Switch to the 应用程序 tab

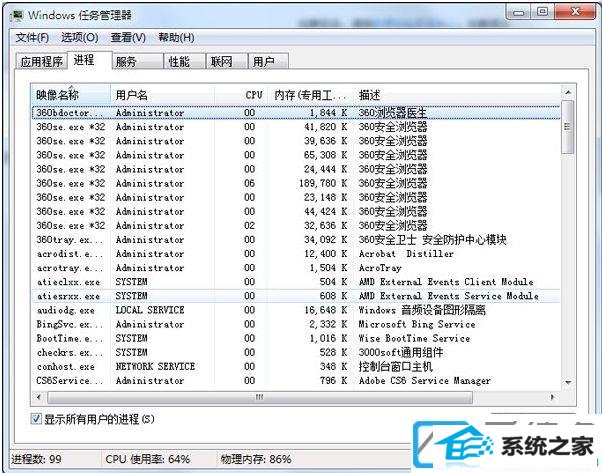(x=41, y=61)
